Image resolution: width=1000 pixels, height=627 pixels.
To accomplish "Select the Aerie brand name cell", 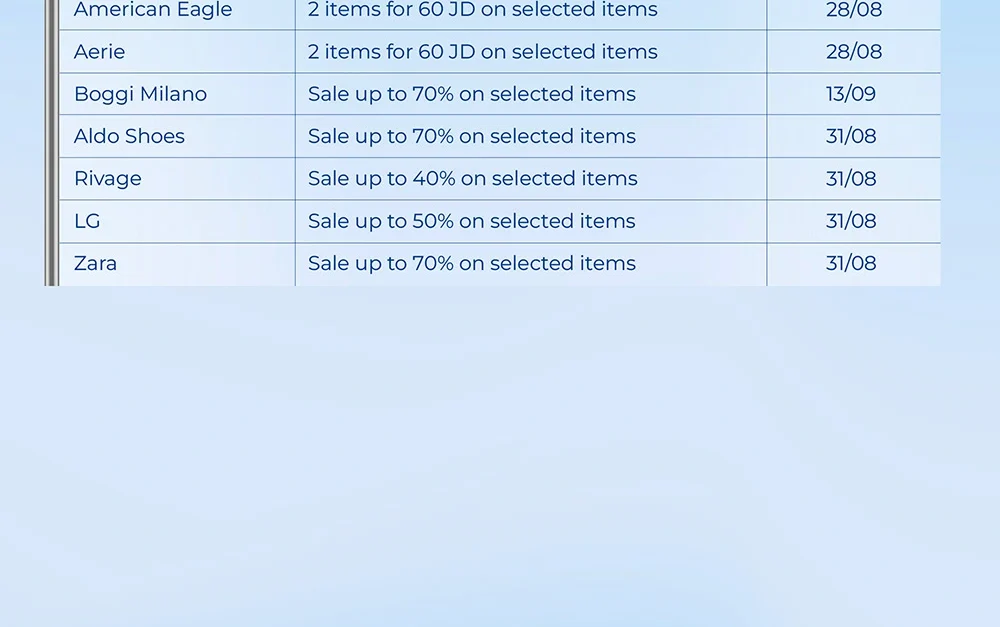I will 100,52.
